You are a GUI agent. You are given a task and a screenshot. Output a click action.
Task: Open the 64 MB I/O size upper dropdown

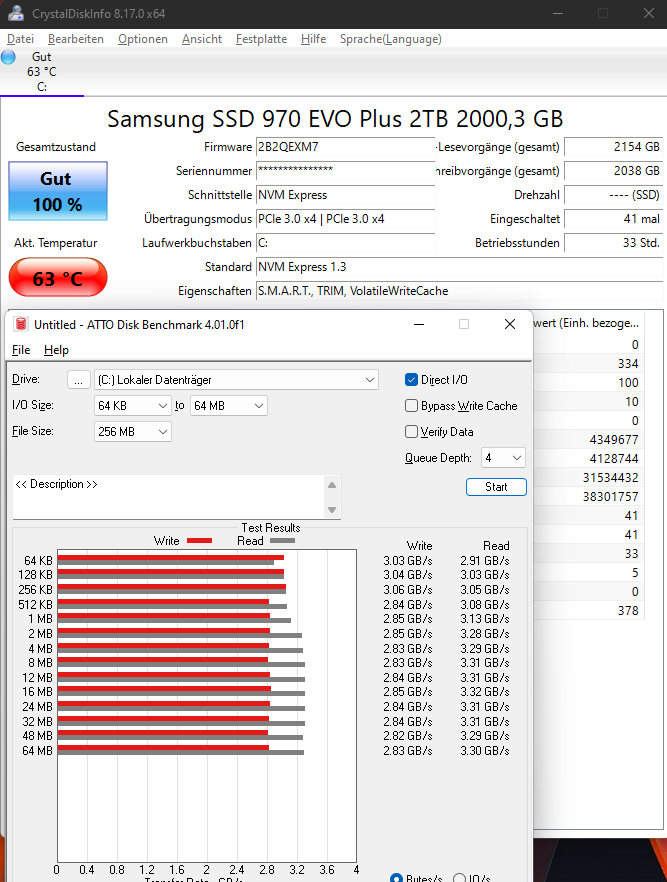[229, 406]
